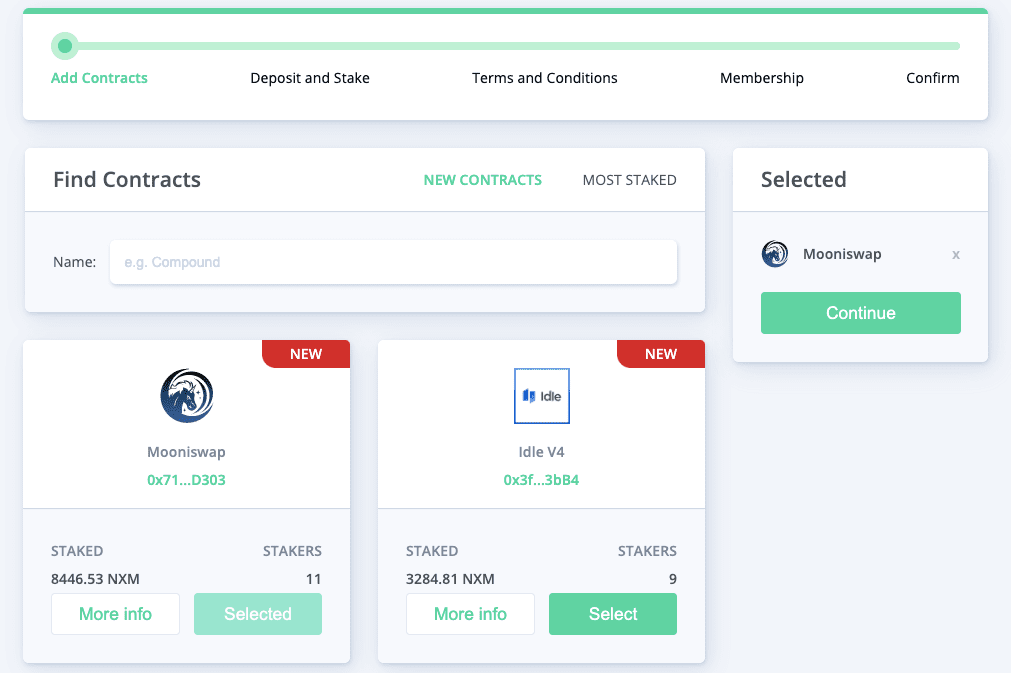1011x673 pixels.
Task: Select the Idle V4 contract
Action: click(x=613, y=614)
